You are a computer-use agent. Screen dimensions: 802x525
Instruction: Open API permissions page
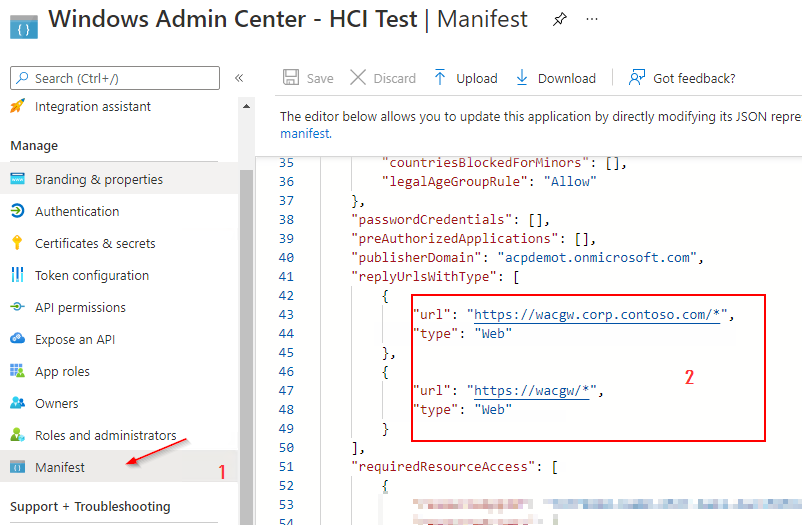80,308
